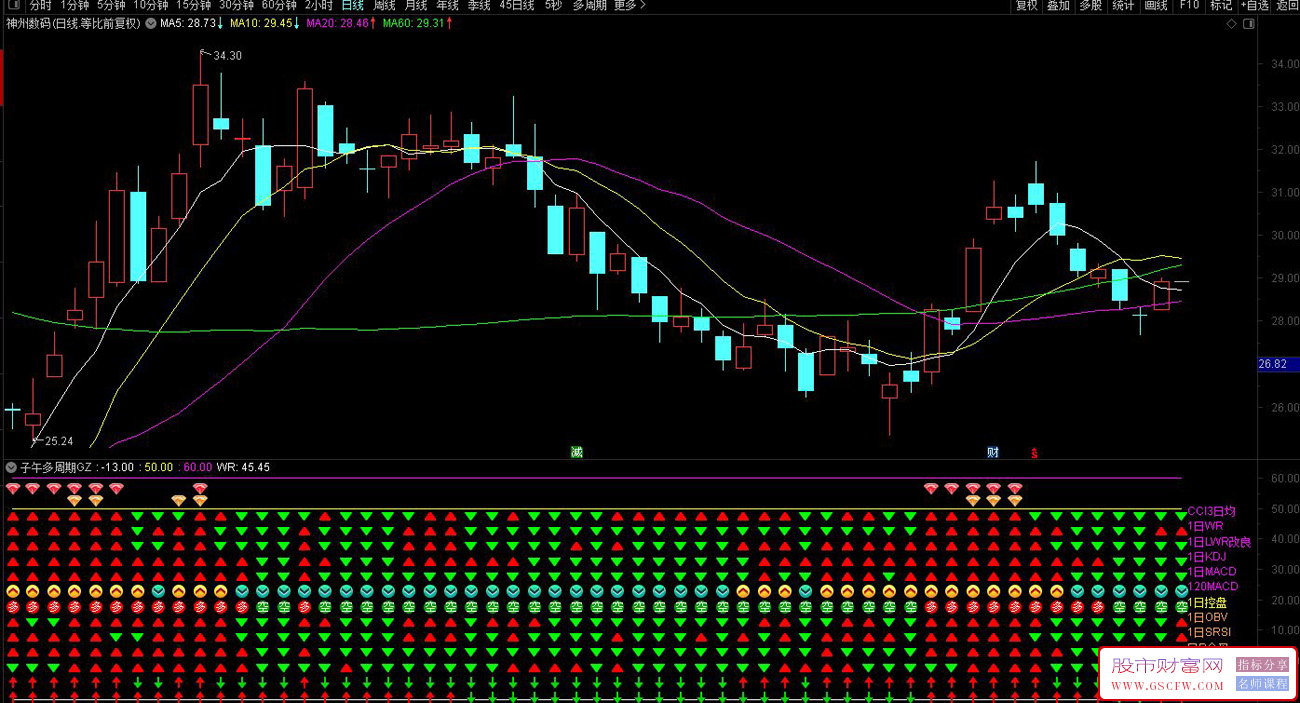Switch to the 季线 quarterly chart

[x=479, y=5]
